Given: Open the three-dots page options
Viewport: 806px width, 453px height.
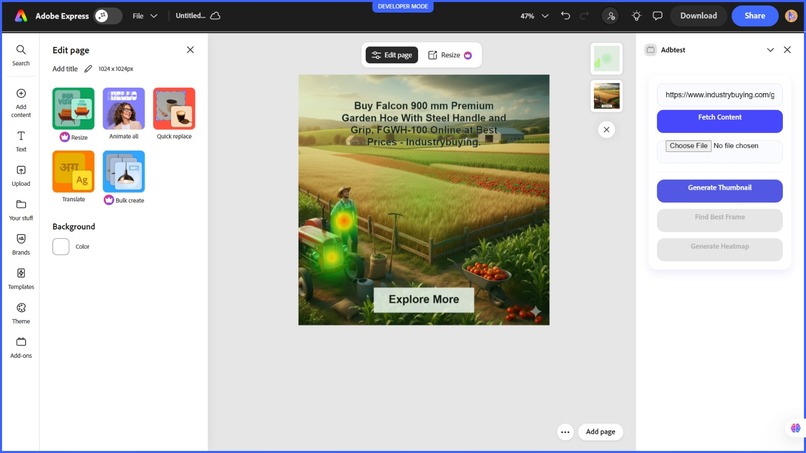Looking at the screenshot, I should click(565, 432).
